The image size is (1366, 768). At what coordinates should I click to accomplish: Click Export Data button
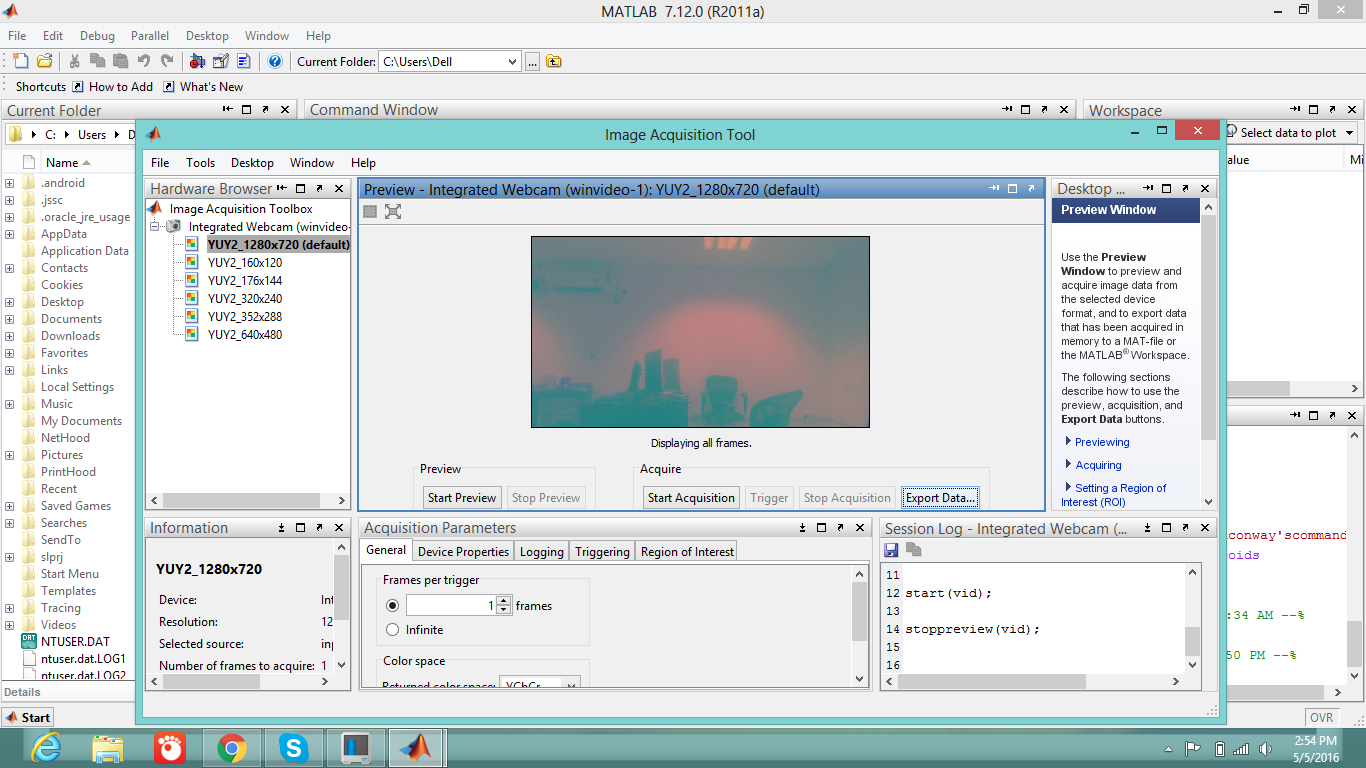point(940,498)
